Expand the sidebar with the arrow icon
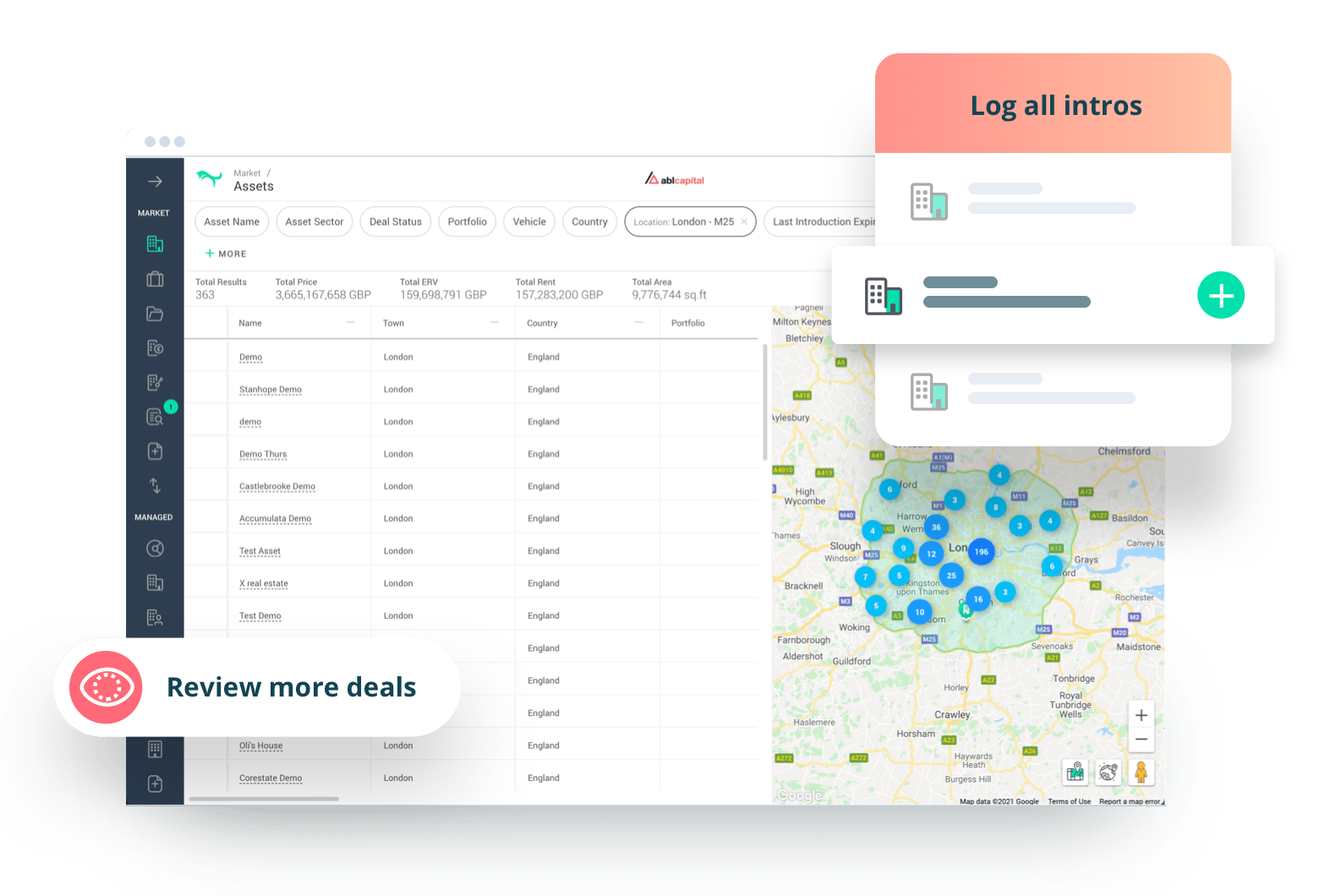1336x896 pixels. [x=155, y=182]
